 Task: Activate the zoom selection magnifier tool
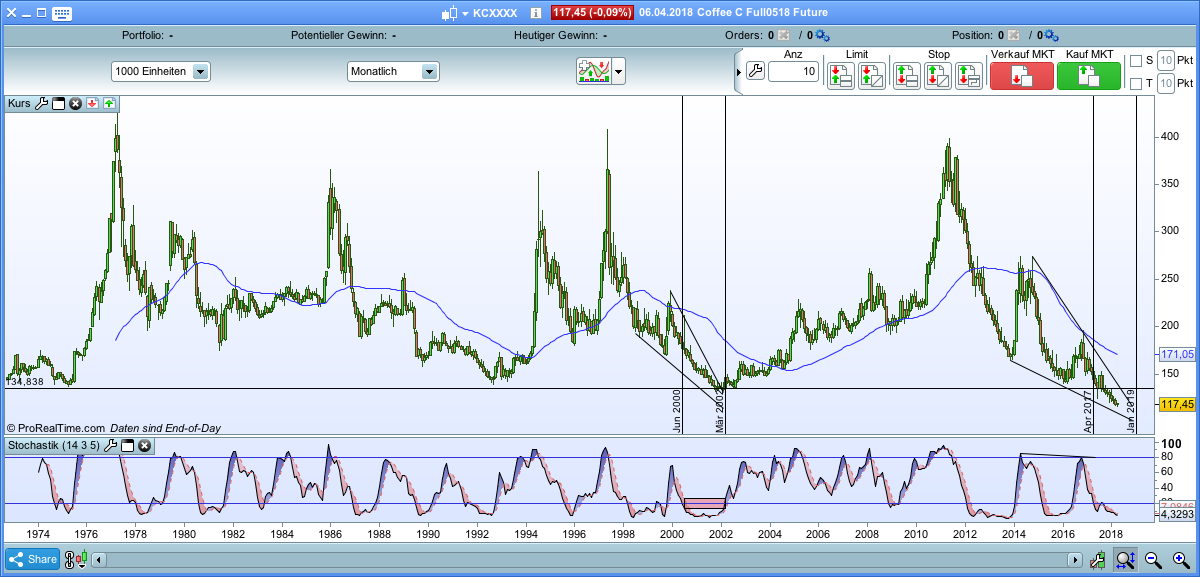click(x=1124, y=560)
